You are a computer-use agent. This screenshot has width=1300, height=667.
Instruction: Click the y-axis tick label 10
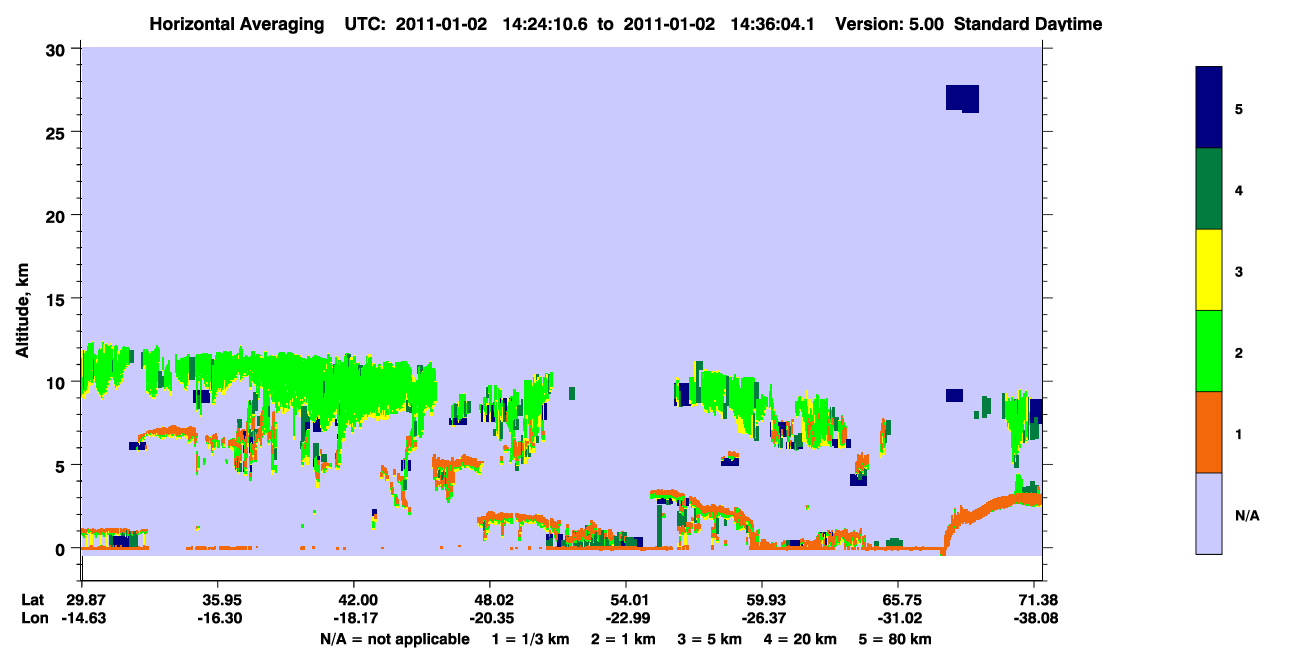pos(56,382)
